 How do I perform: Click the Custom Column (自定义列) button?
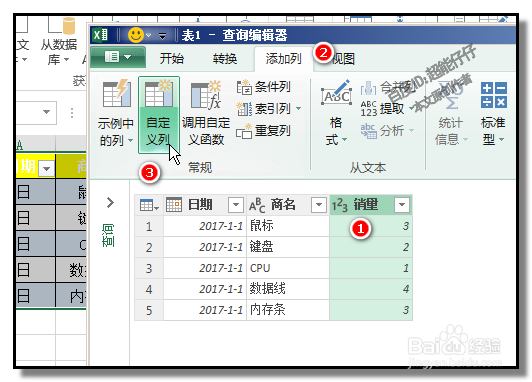[159, 115]
